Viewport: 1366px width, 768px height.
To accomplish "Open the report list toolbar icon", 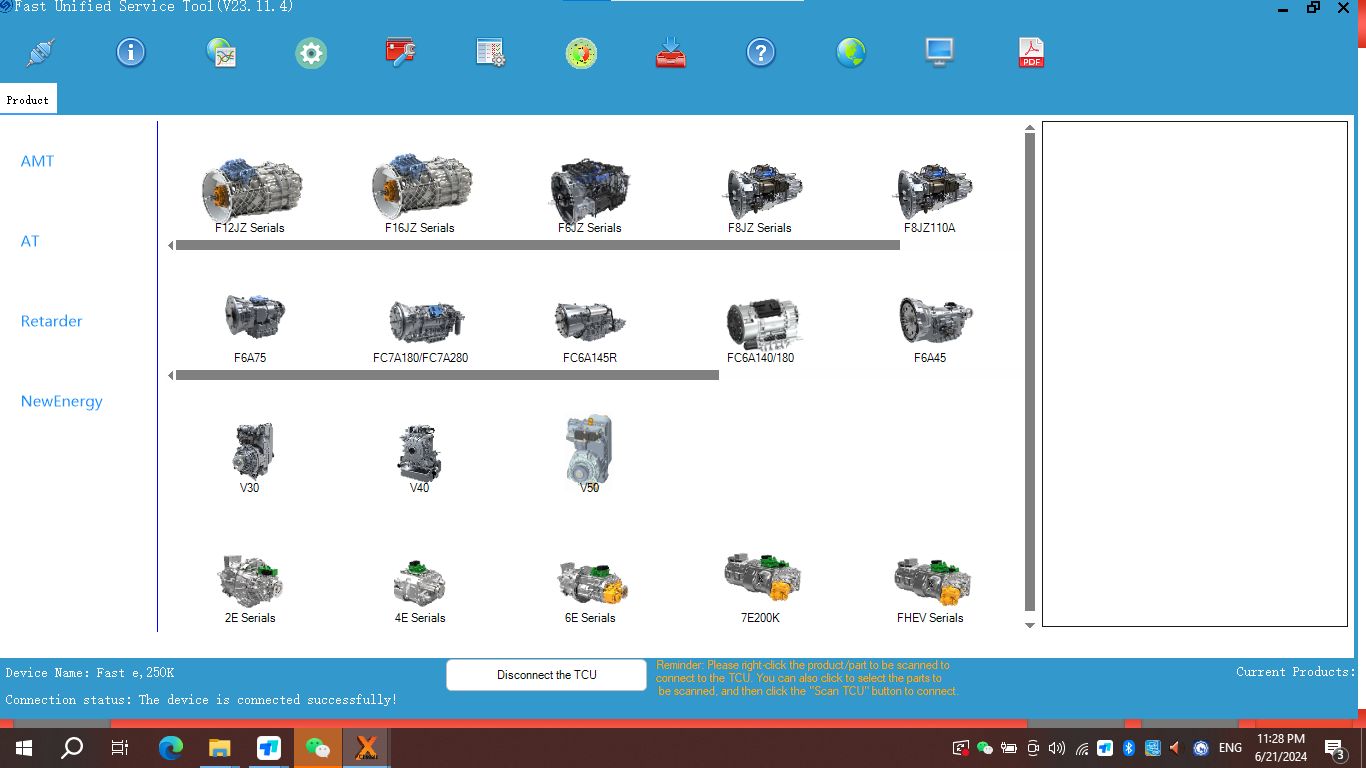I will [x=489, y=52].
